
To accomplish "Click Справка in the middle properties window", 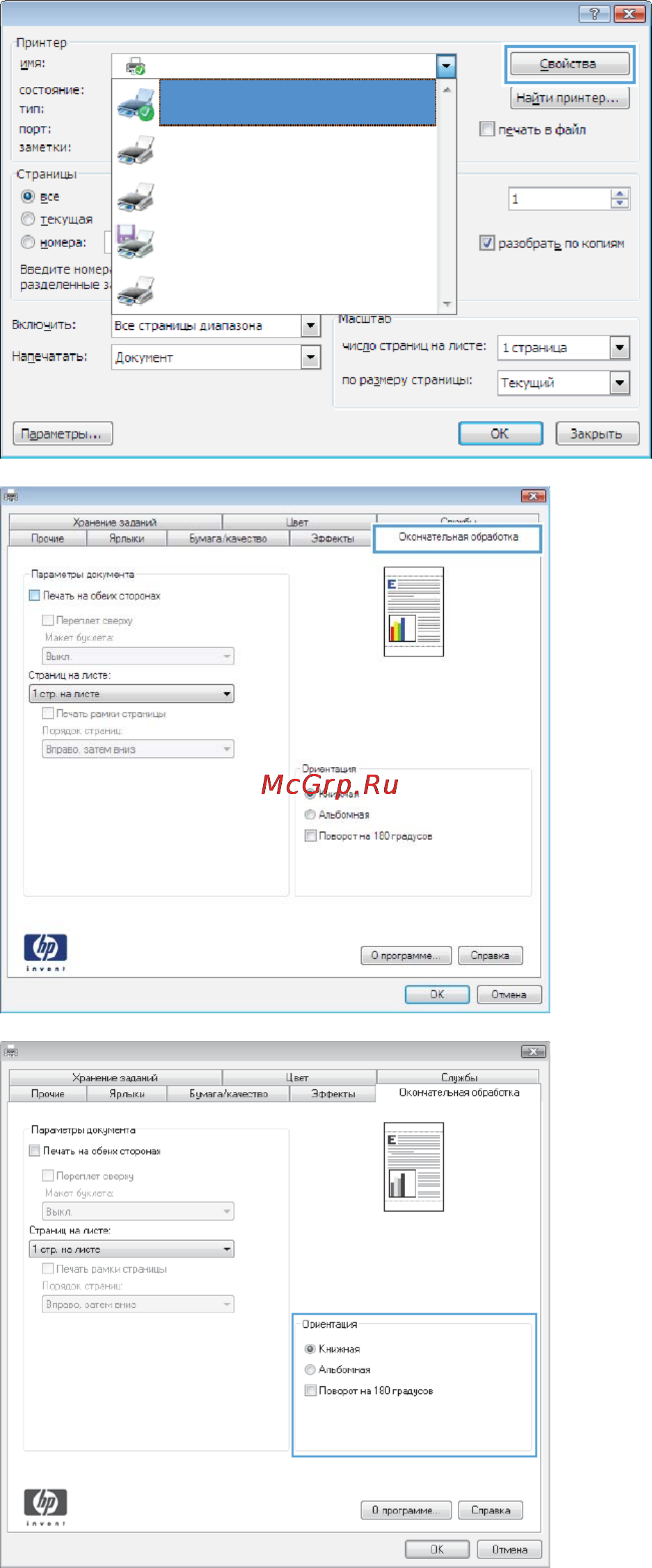I will click(491, 956).
